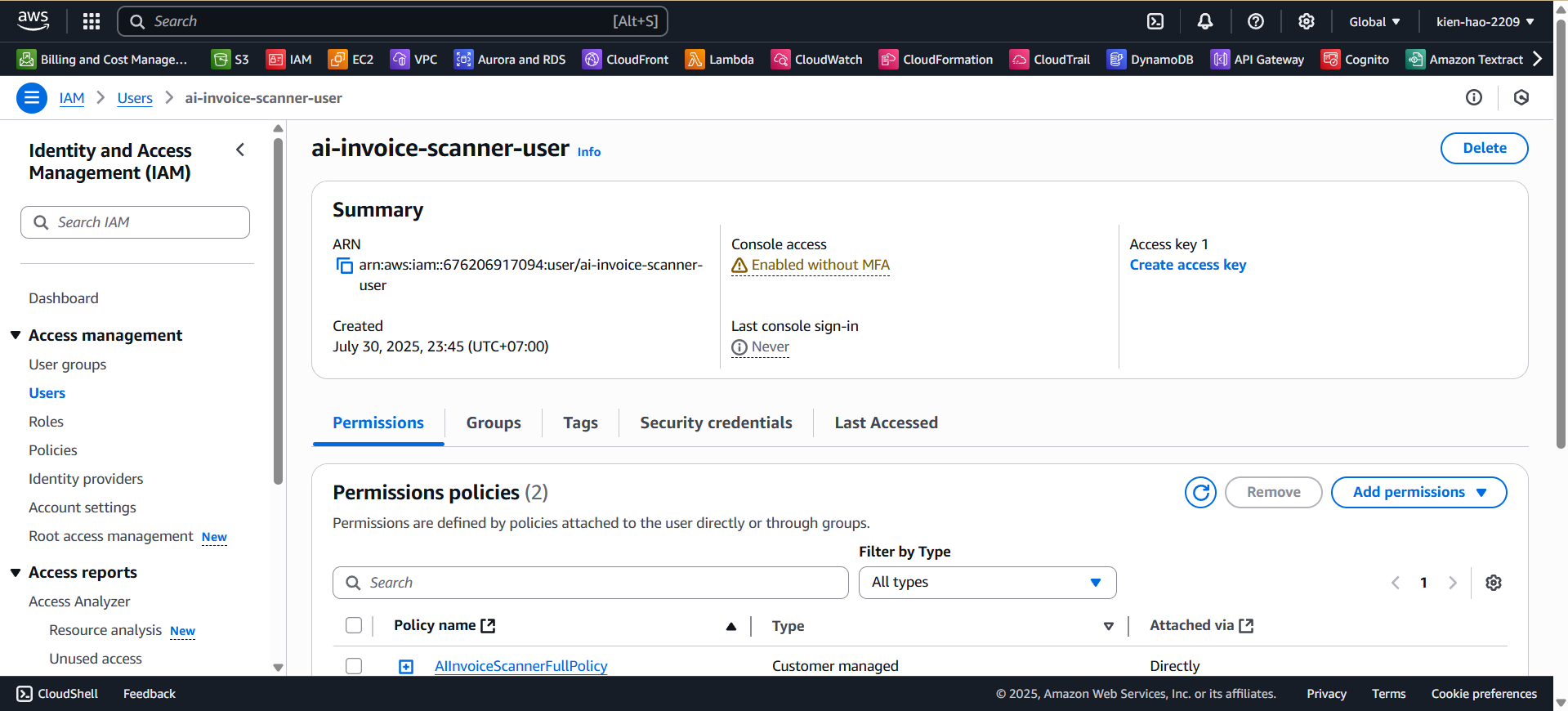Collapse the IAM side navigation panel
Image resolution: width=1568 pixels, height=711 pixels.
tap(240, 150)
